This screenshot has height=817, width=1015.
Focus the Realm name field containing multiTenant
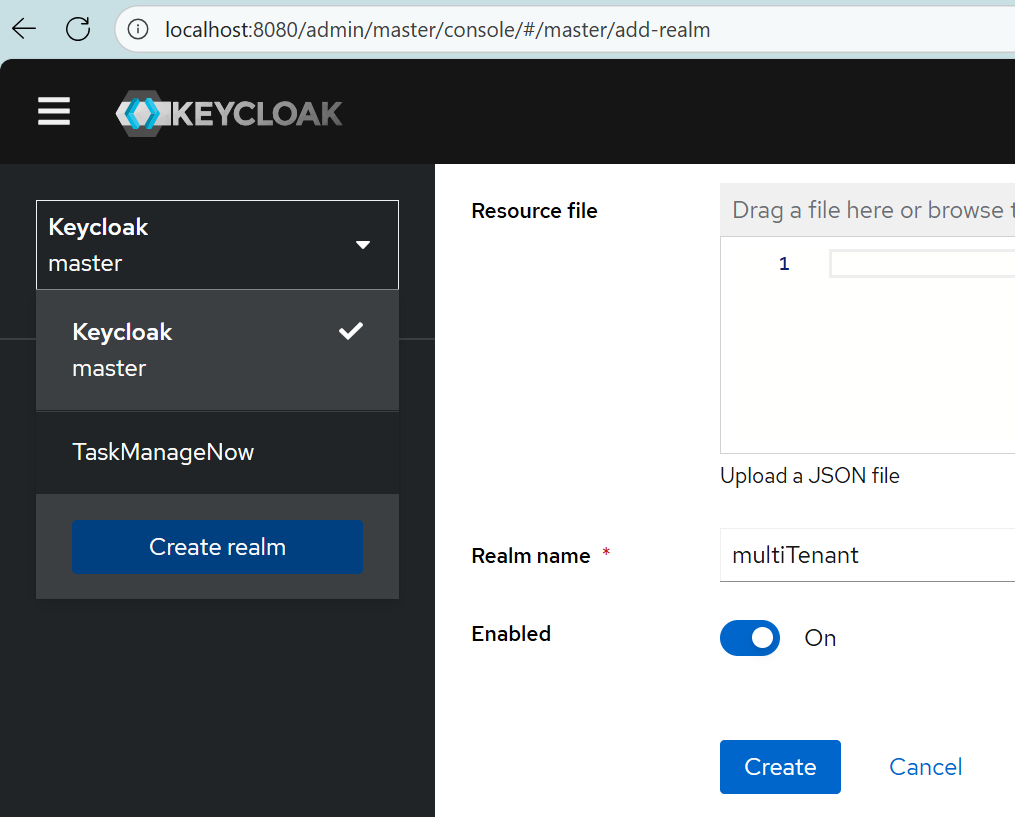click(x=866, y=555)
